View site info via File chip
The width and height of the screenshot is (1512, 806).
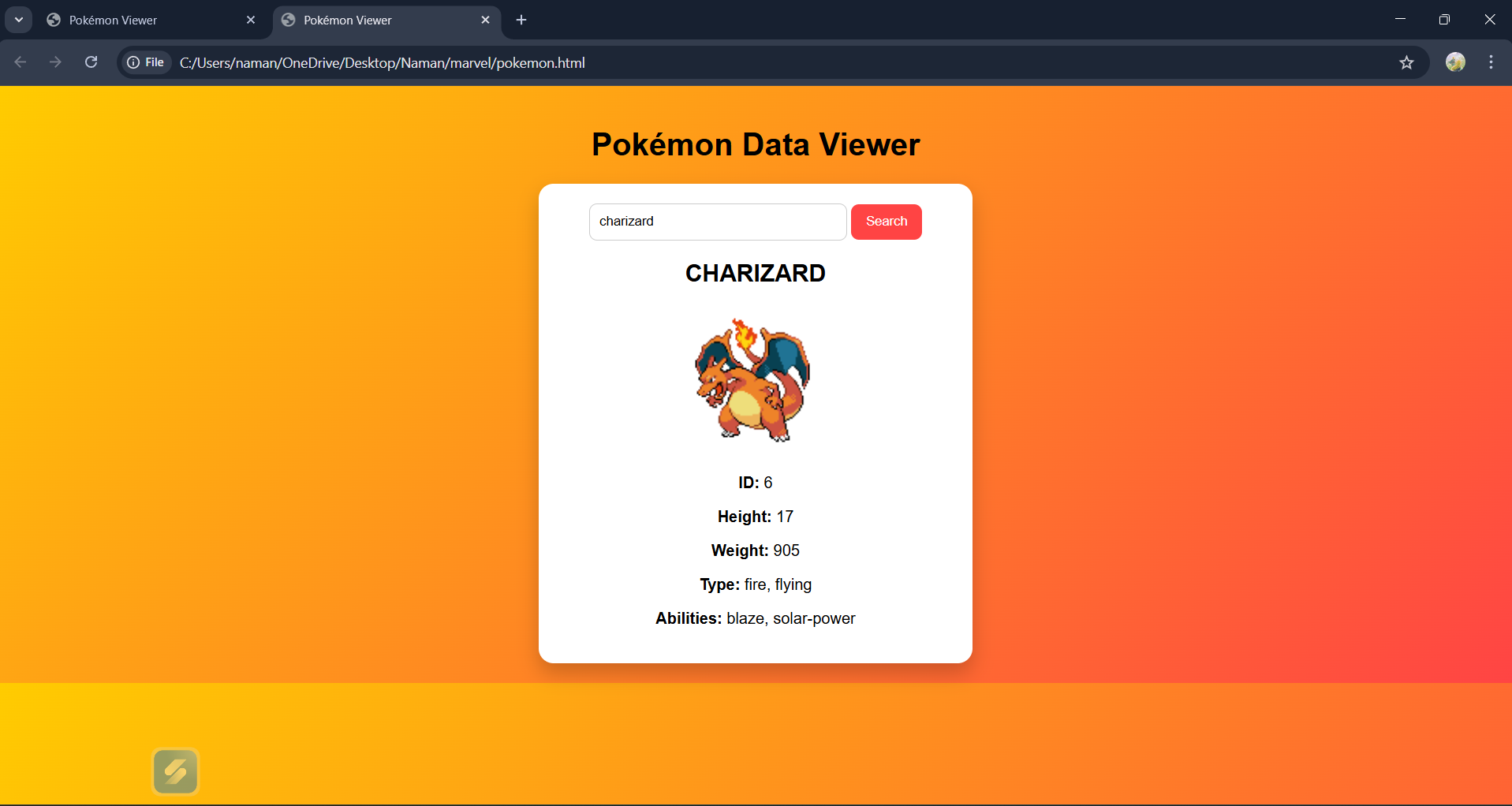[147, 62]
